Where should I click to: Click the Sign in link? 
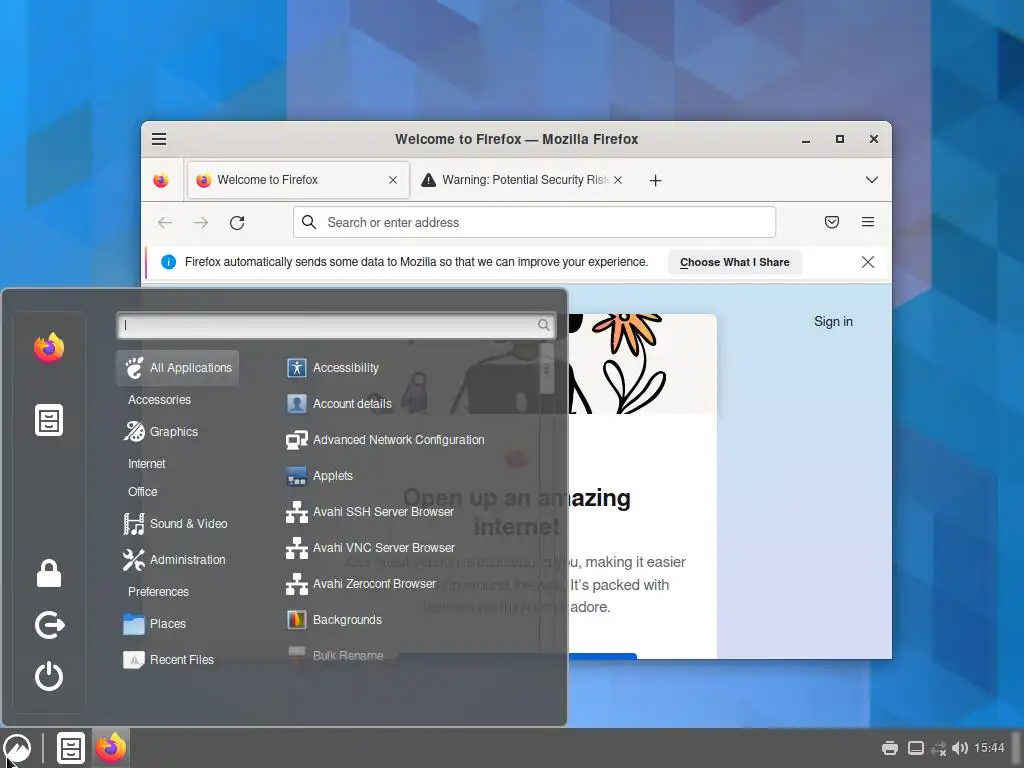[833, 321]
